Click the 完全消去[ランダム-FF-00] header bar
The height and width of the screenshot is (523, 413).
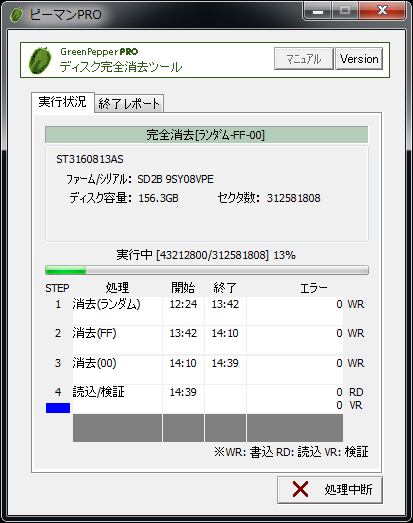click(206, 135)
